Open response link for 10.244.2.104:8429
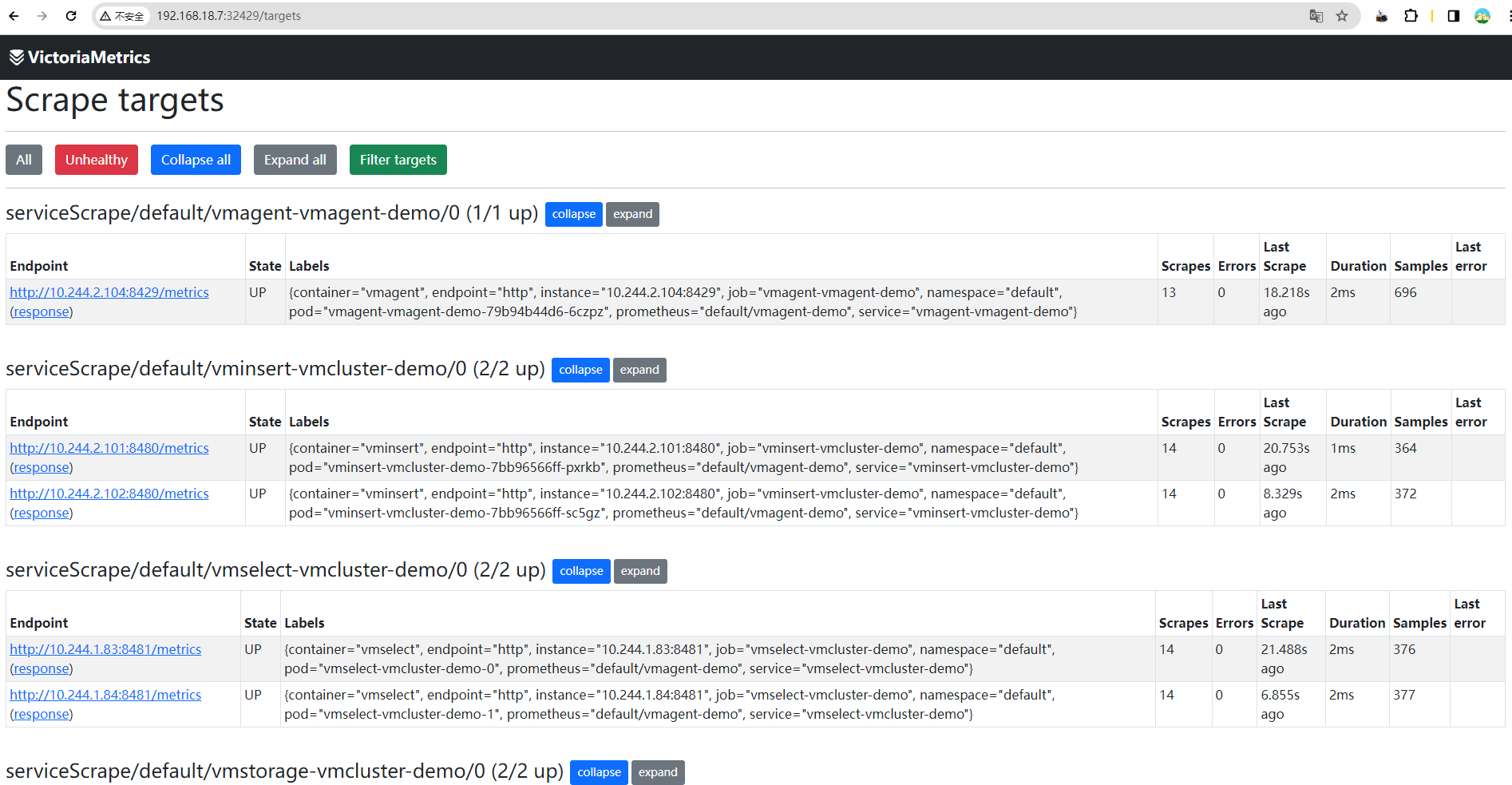This screenshot has height=785, width=1512. 42,311
